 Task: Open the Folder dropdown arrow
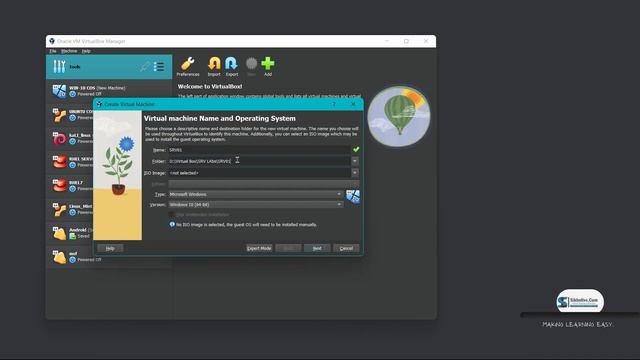pyautogui.click(x=355, y=161)
